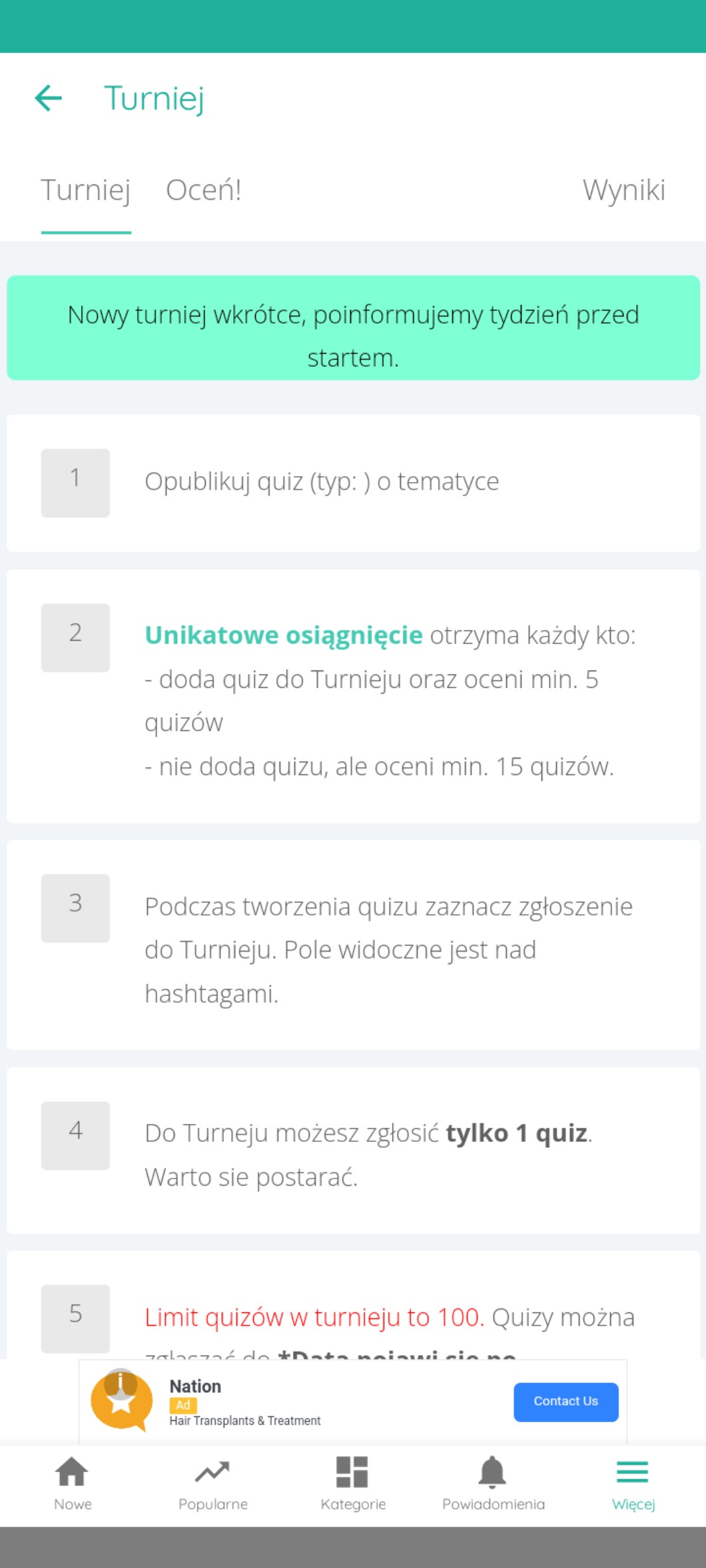Screen dimensions: 706x1568
Task: Click the red quiz limit text
Action: [314, 1318]
